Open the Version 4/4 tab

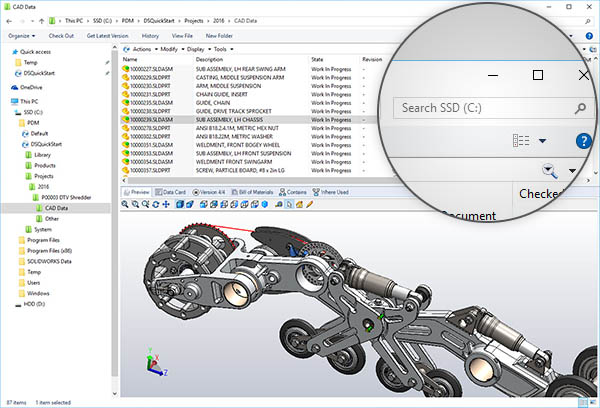coord(209,192)
